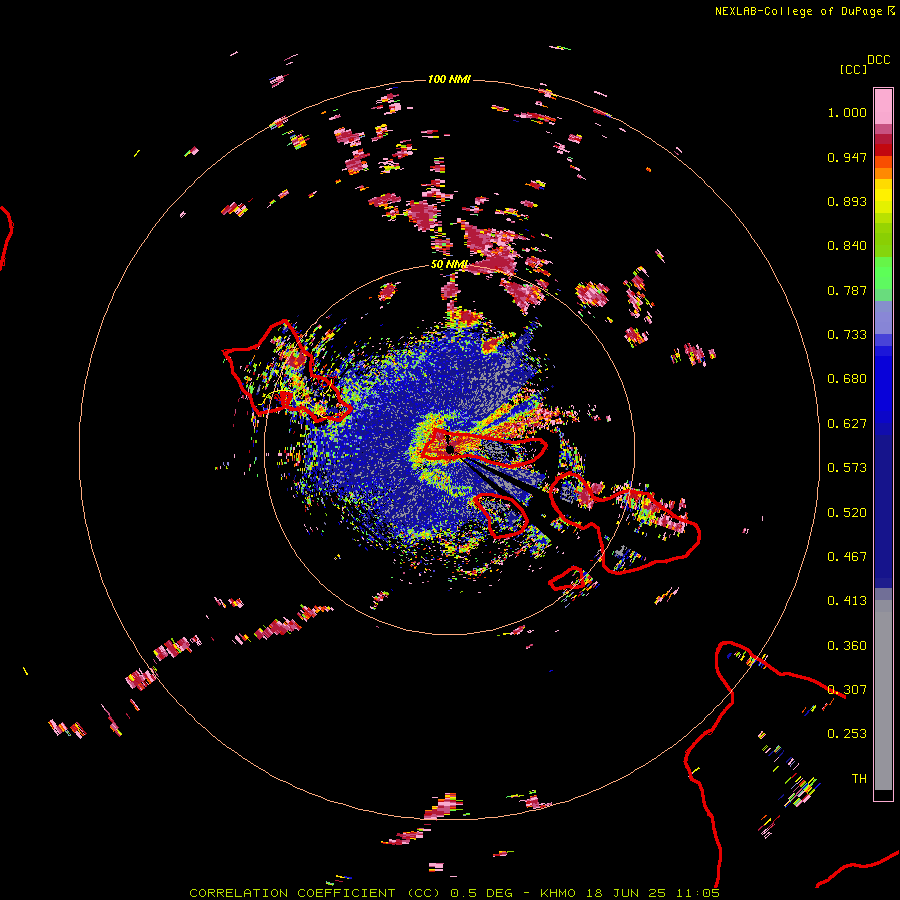Viewport: 900px width, 900px height.
Task: Click the 0.360 scale value
Action: (847, 646)
